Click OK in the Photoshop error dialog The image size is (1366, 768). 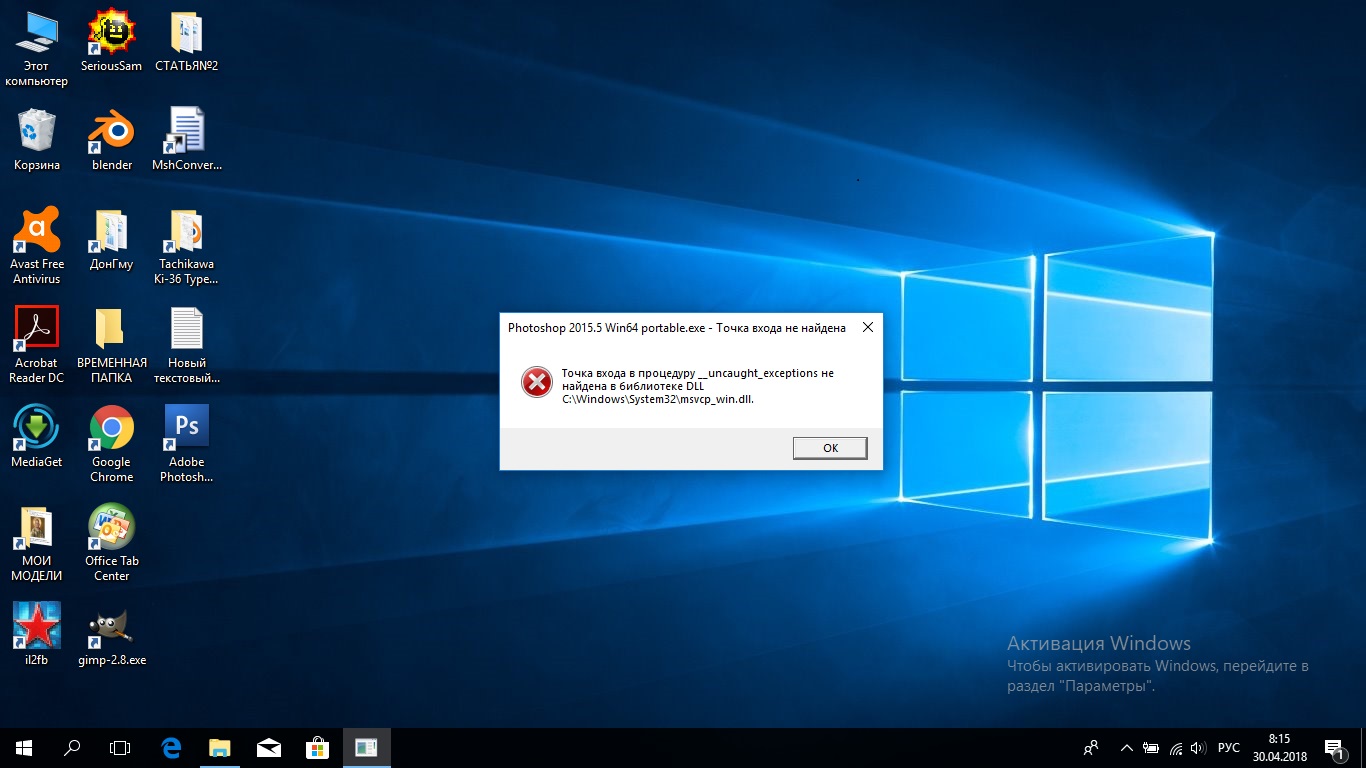tap(830, 448)
